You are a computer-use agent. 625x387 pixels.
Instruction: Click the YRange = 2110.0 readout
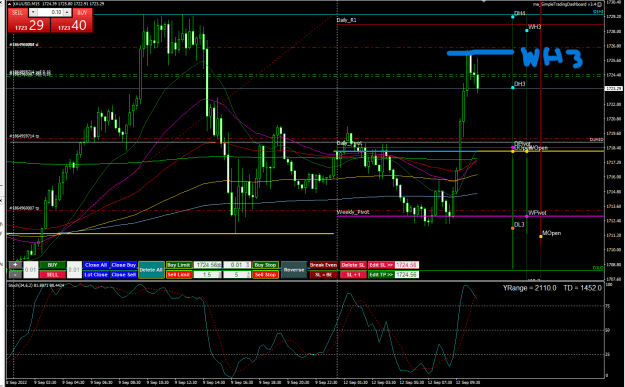(529, 288)
